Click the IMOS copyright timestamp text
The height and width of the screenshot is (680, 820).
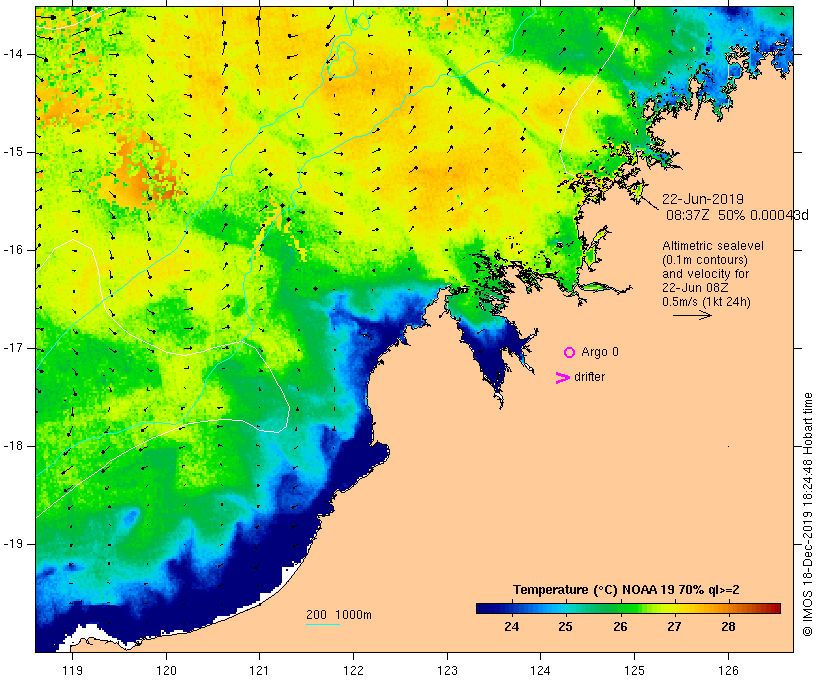click(807, 514)
